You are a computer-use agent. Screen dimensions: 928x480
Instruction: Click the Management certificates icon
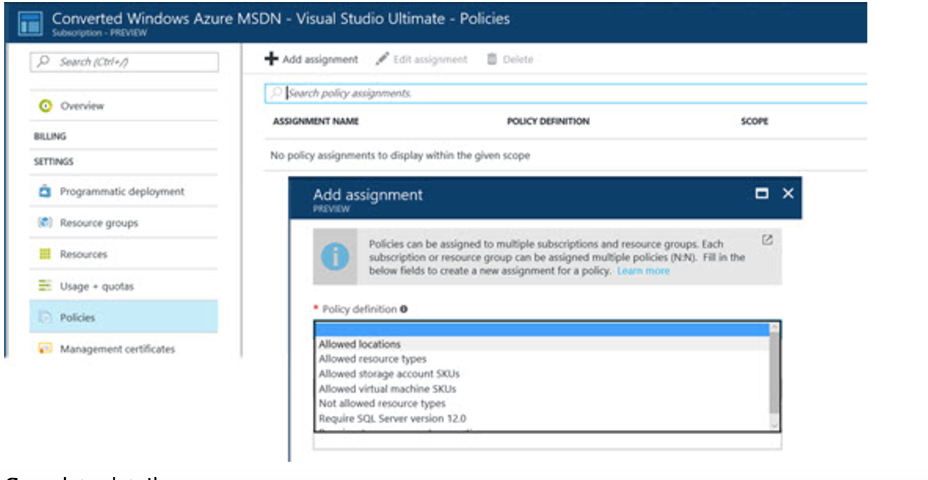pos(45,349)
